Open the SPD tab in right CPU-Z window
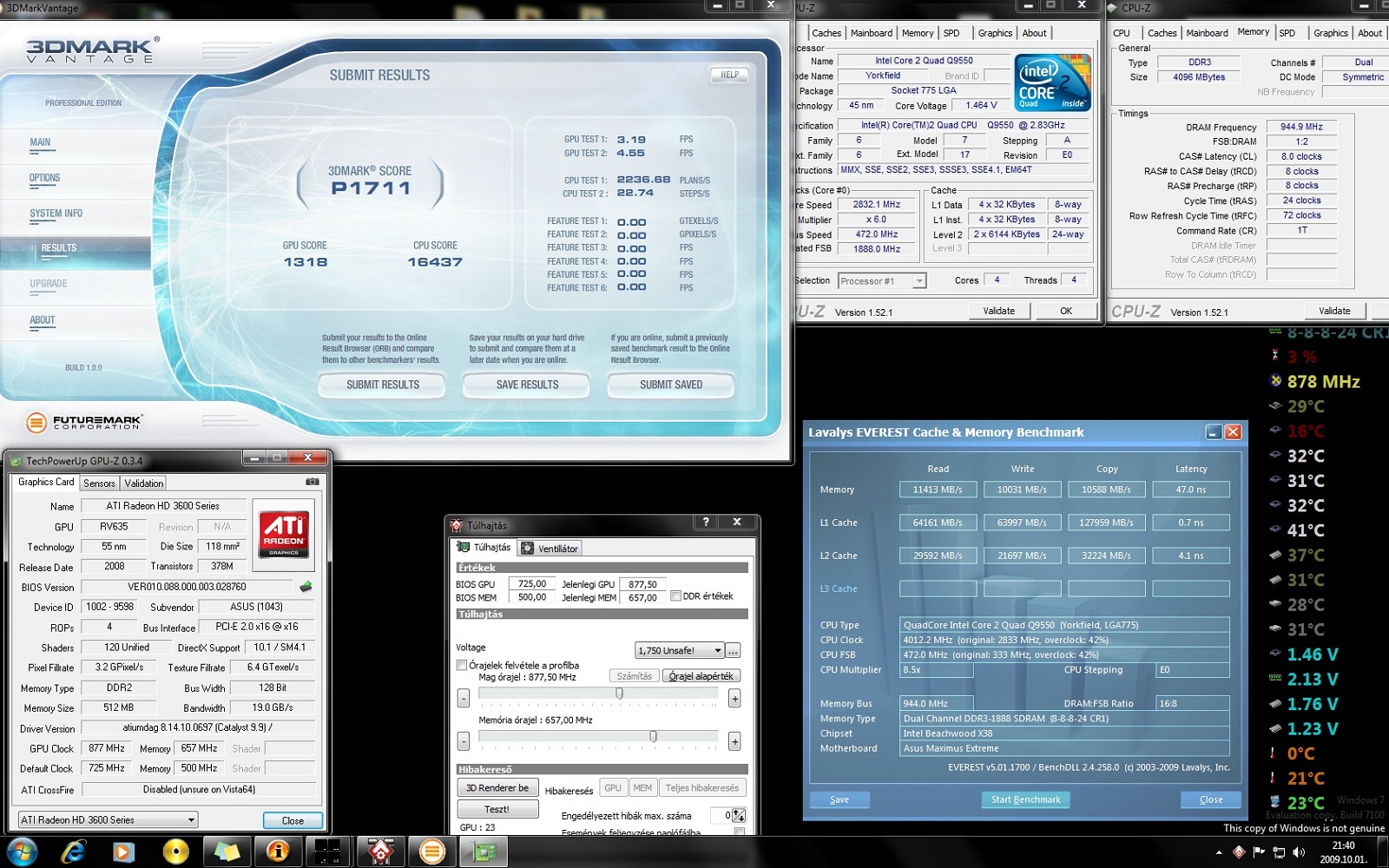Image resolution: width=1389 pixels, height=868 pixels. pyautogui.click(x=1287, y=33)
